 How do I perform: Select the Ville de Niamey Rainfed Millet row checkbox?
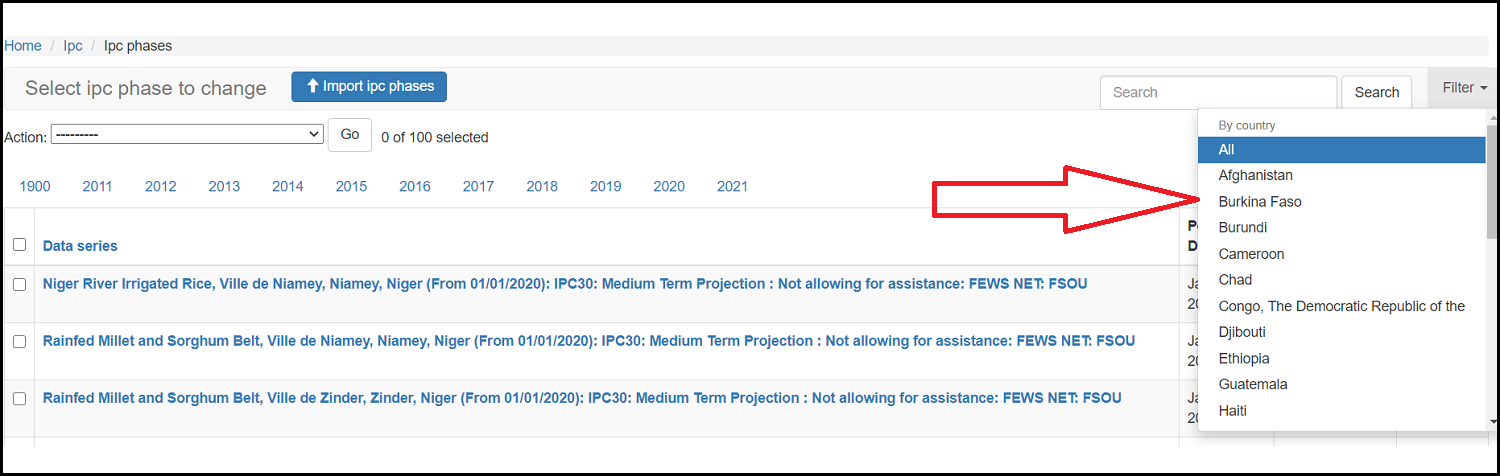coord(19,341)
